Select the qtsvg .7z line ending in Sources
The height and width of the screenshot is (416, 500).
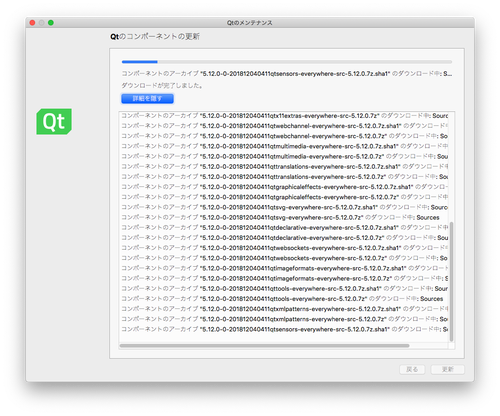tap(280, 217)
